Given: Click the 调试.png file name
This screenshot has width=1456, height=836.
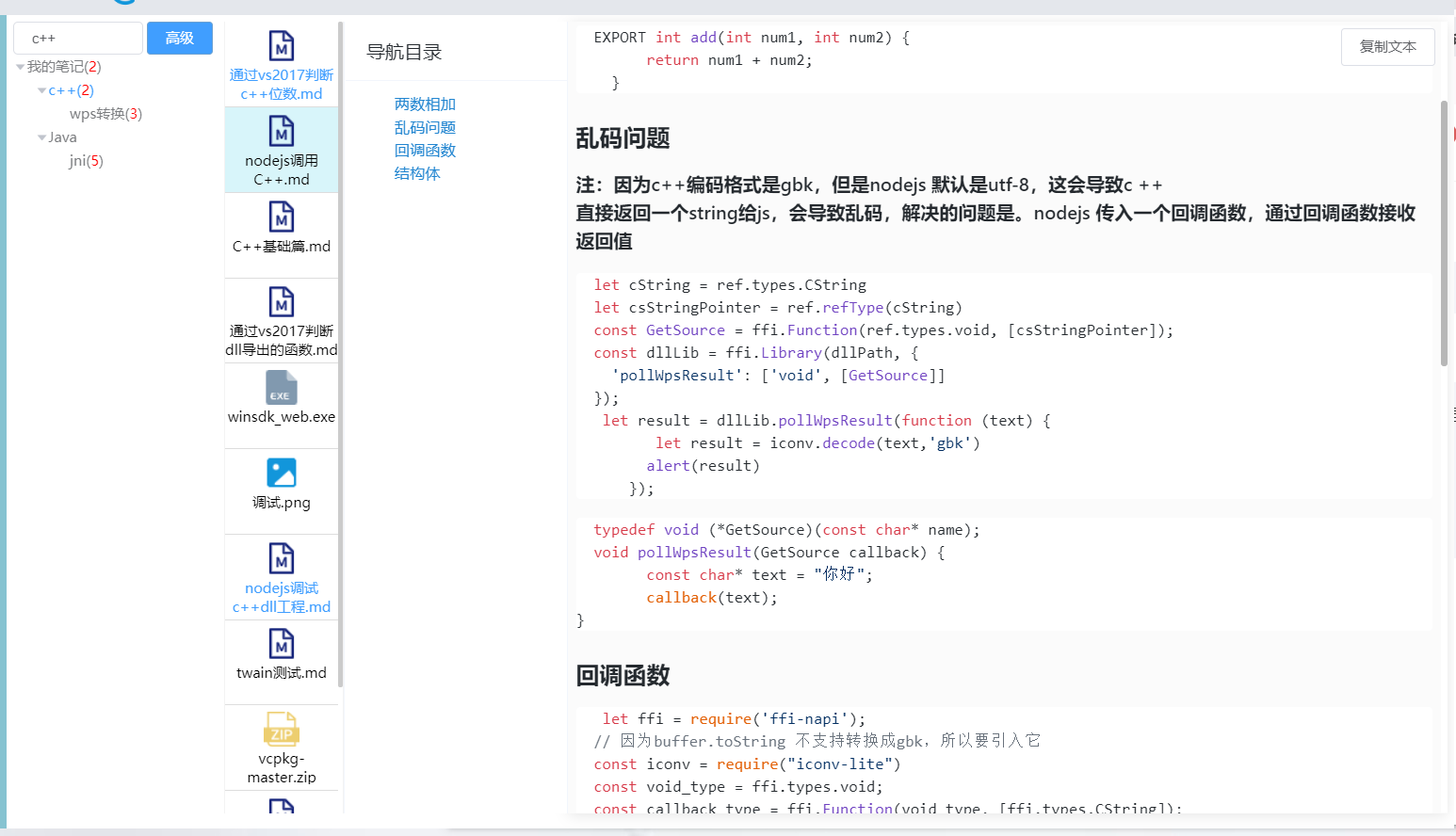Looking at the screenshot, I should click(x=282, y=502).
